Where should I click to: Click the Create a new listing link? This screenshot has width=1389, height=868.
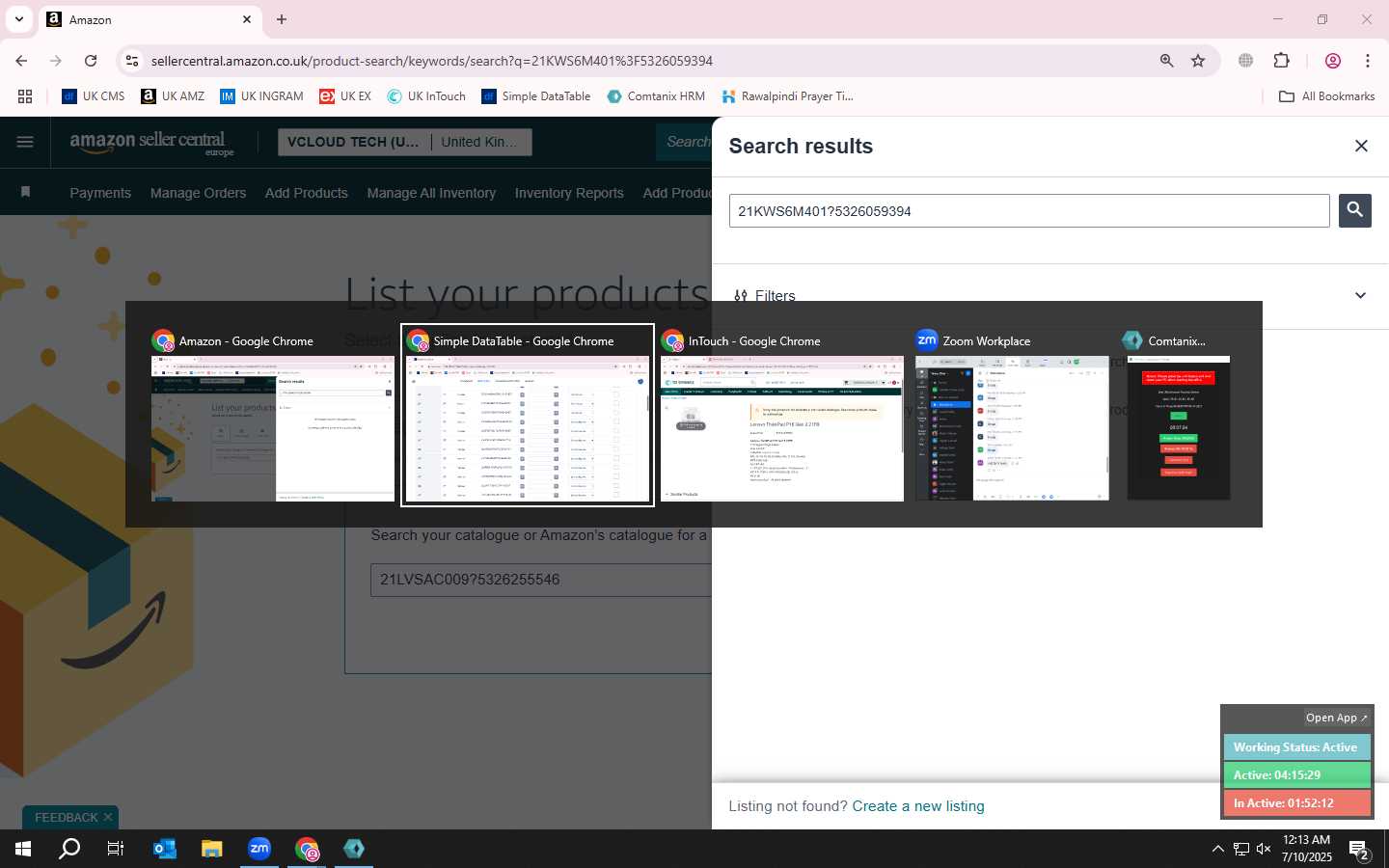coord(918,806)
